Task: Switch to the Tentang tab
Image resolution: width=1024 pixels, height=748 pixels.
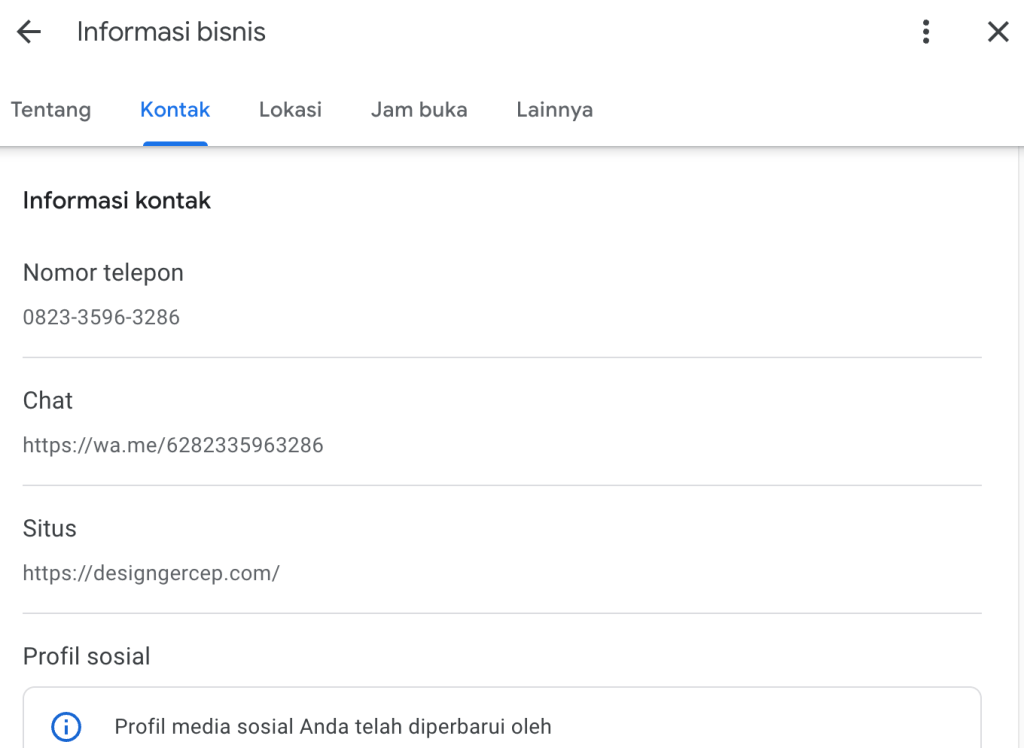Action: (51, 110)
